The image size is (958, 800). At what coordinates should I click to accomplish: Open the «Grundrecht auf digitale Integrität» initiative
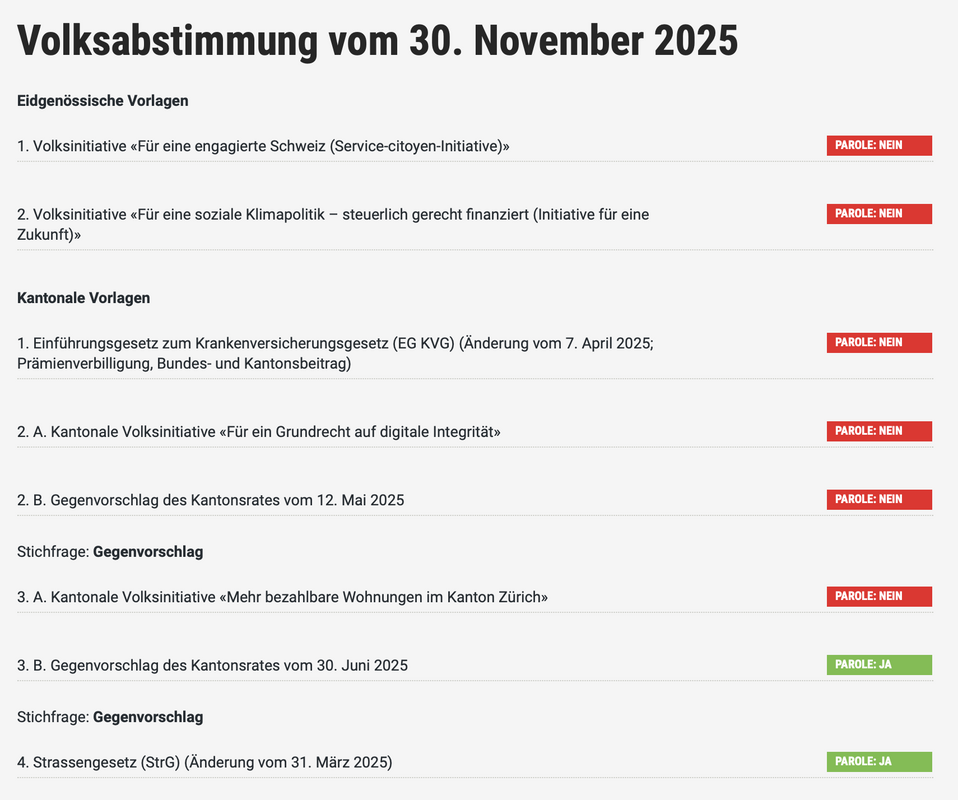click(259, 432)
